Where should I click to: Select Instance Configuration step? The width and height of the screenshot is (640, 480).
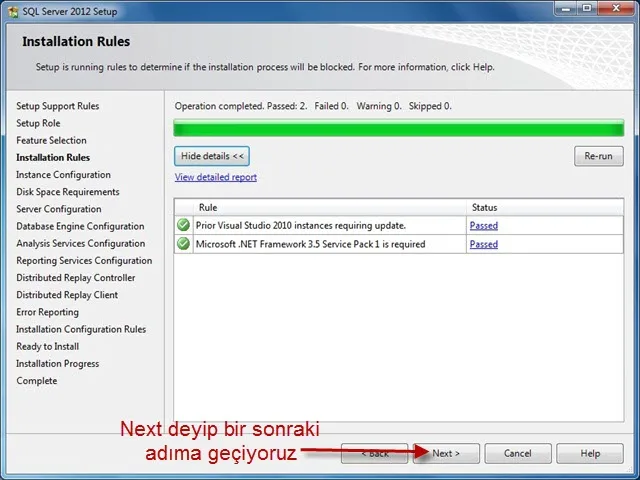[63, 175]
